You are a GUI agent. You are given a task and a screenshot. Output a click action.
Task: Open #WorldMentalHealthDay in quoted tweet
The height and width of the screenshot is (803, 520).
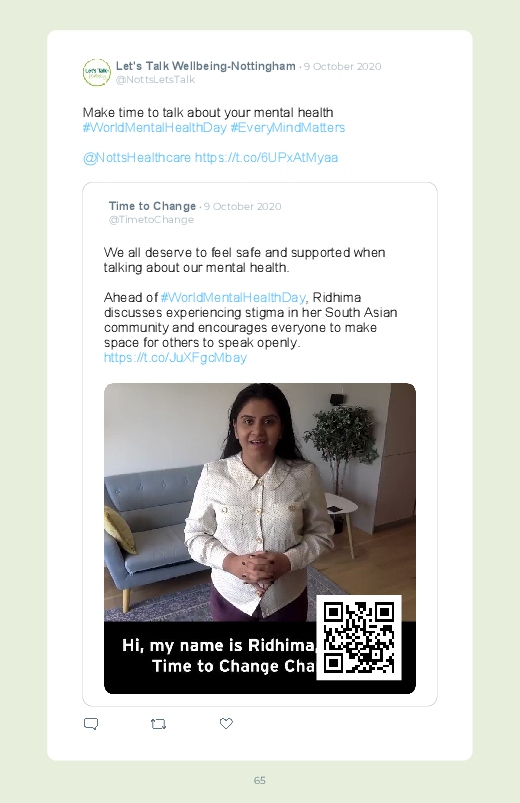pyautogui.click(x=233, y=298)
